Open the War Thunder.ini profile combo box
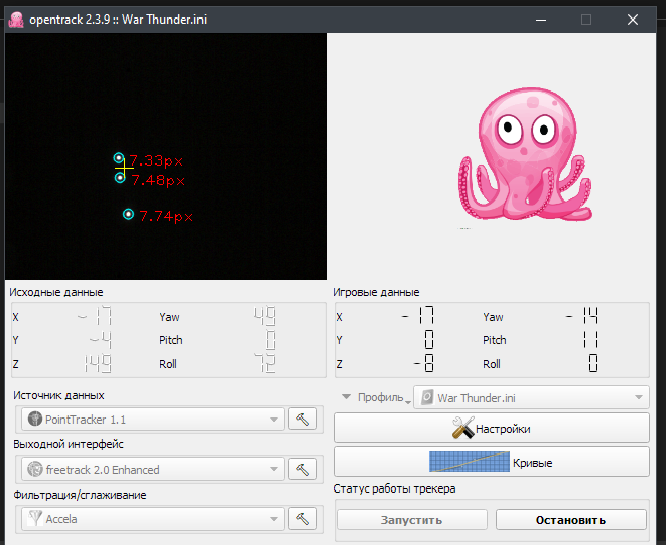Viewport: 668px width, 545px height. pyautogui.click(x=530, y=398)
